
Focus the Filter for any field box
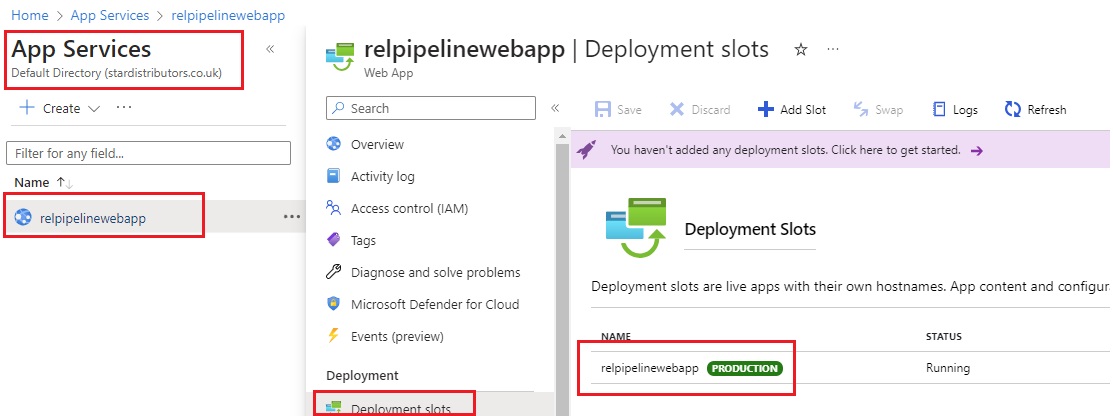tap(148, 153)
